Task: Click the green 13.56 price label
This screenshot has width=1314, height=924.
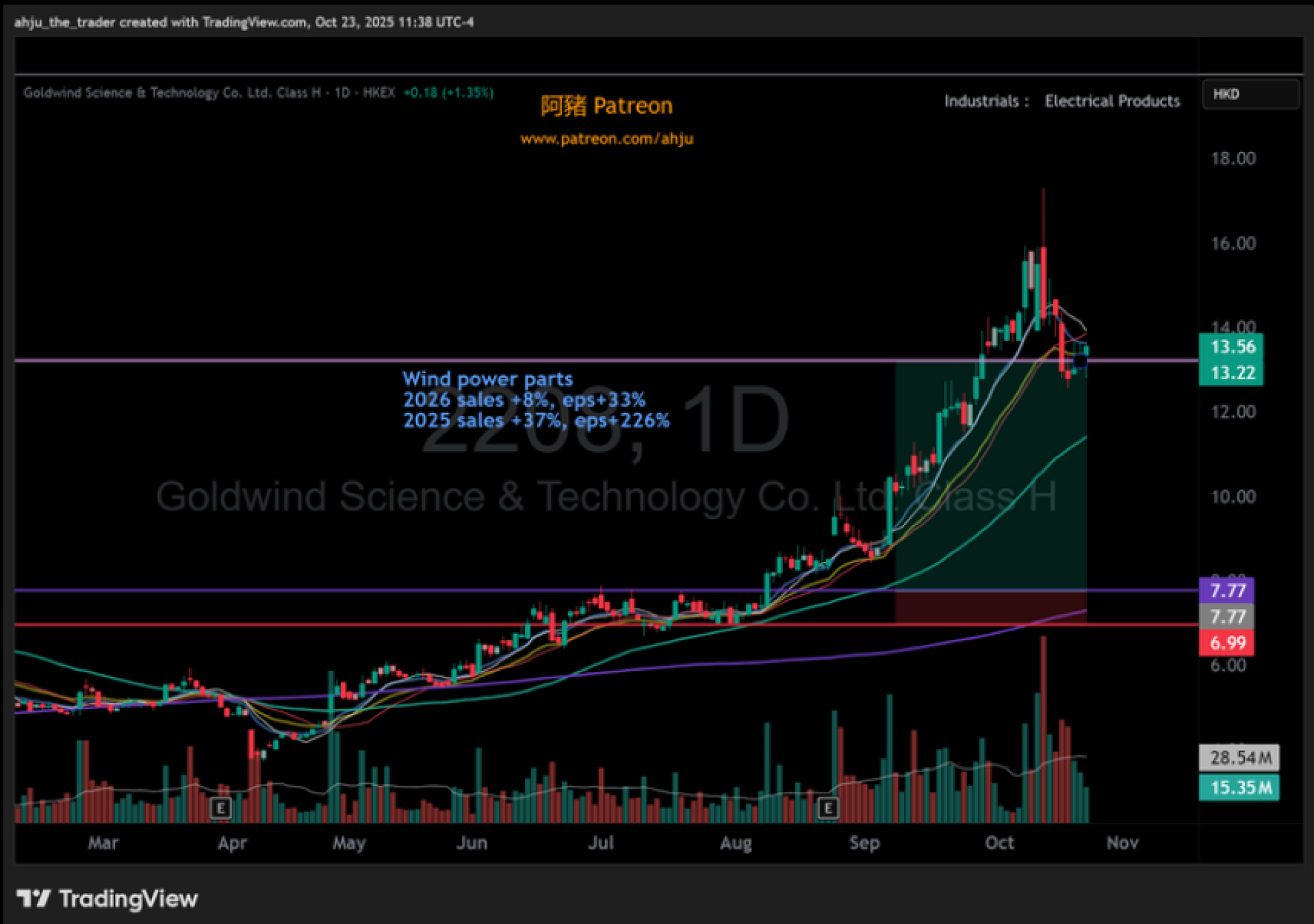Action: pos(1232,347)
